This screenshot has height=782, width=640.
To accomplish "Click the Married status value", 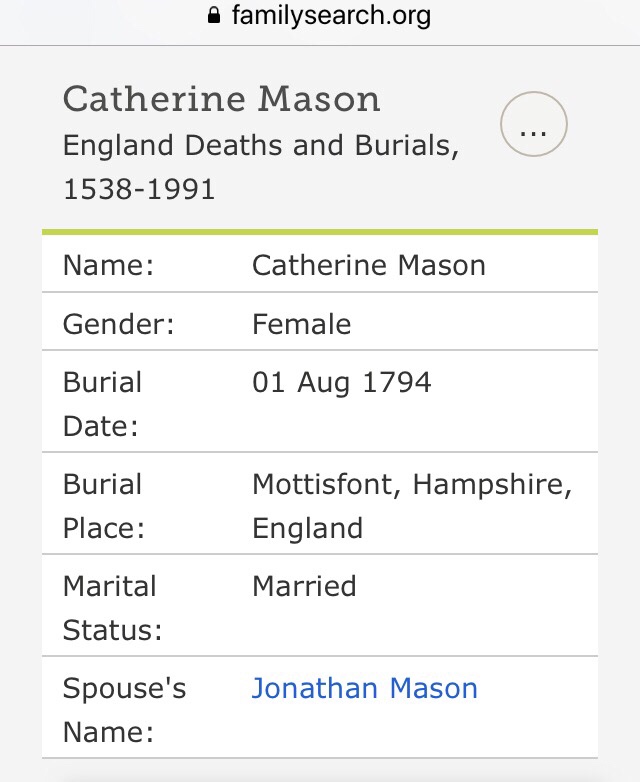I will (x=304, y=586).
